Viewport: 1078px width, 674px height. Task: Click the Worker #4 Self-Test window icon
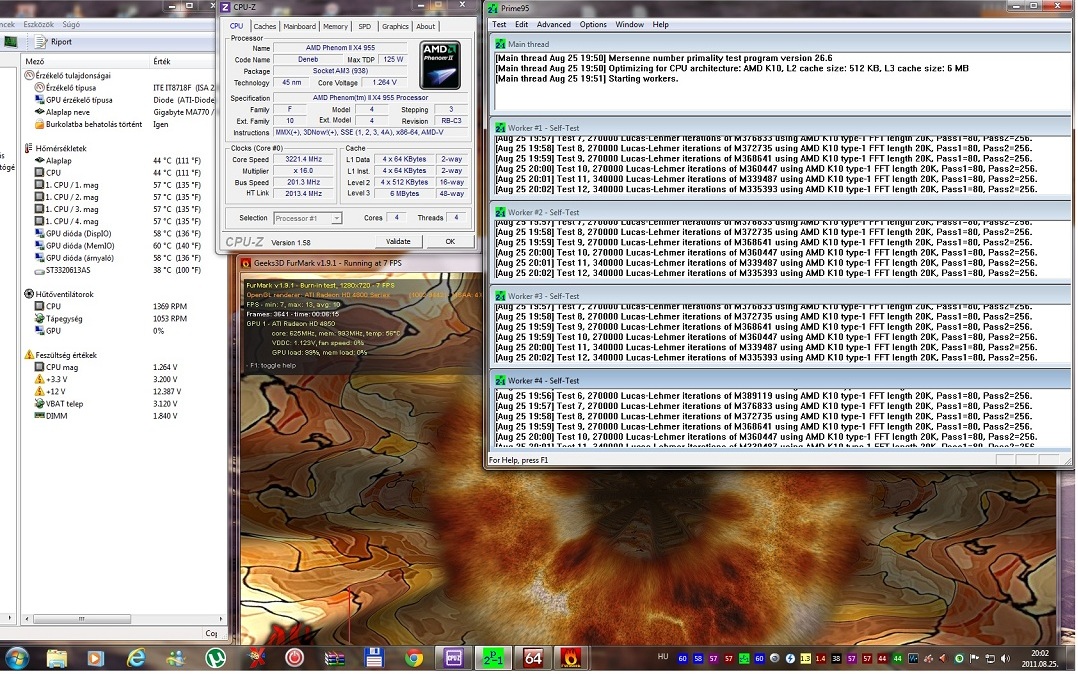(500, 381)
